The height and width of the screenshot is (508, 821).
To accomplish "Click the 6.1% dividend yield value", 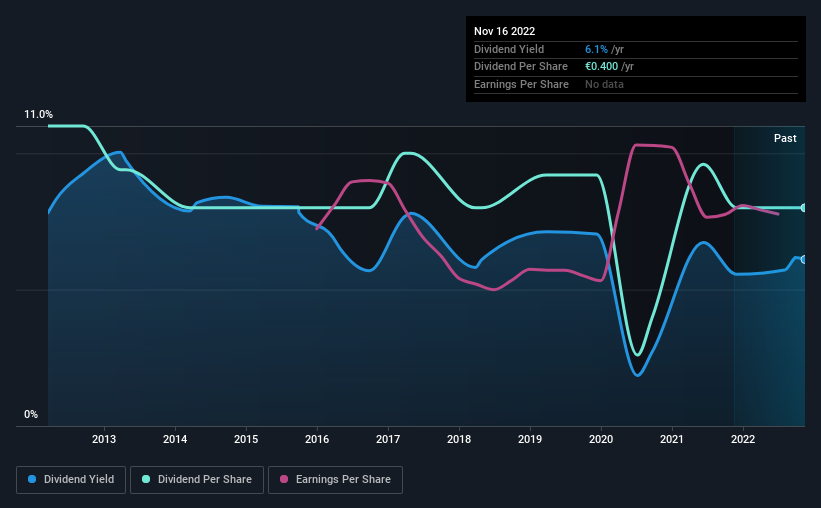I will (596, 49).
